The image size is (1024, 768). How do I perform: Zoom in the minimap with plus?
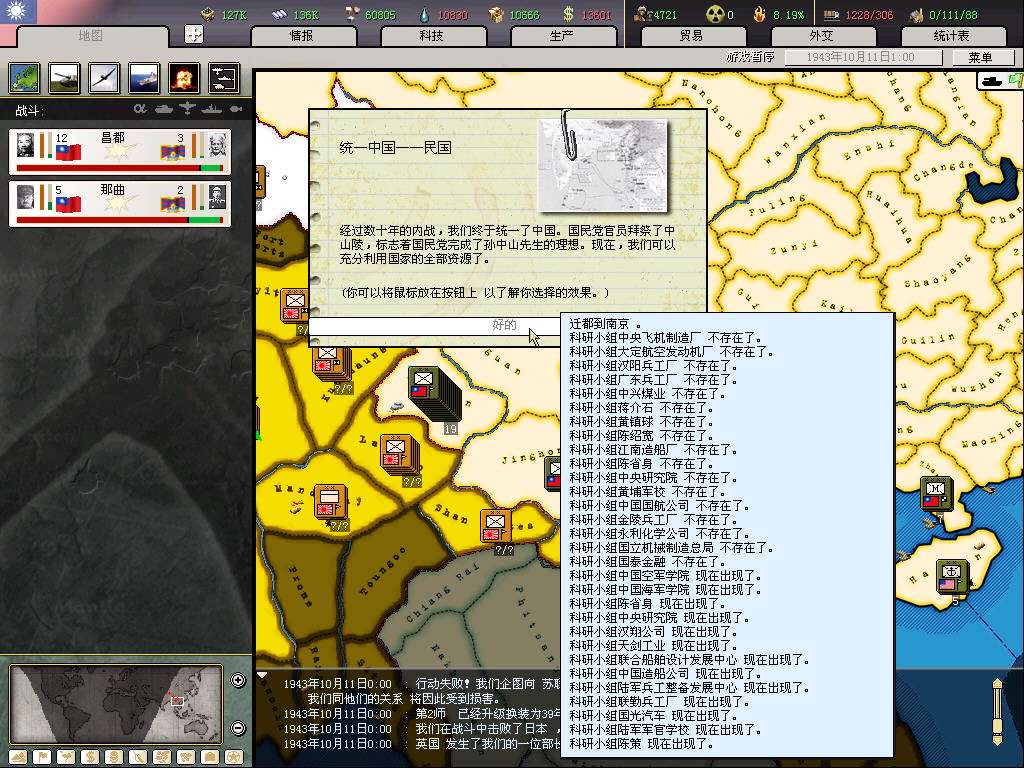238,680
